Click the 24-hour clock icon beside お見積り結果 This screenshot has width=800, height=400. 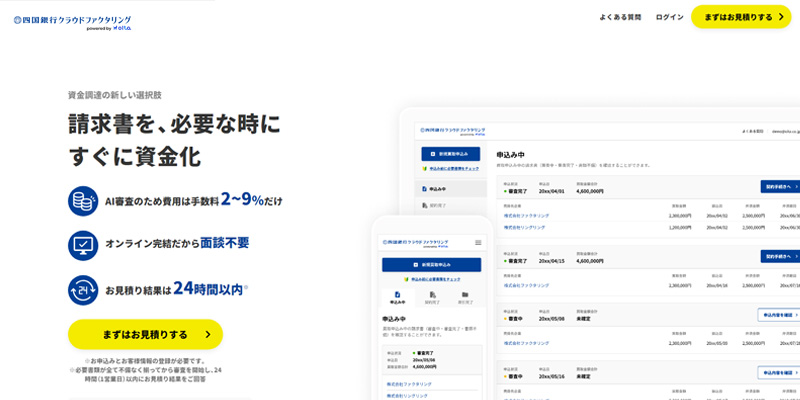pos(83,290)
